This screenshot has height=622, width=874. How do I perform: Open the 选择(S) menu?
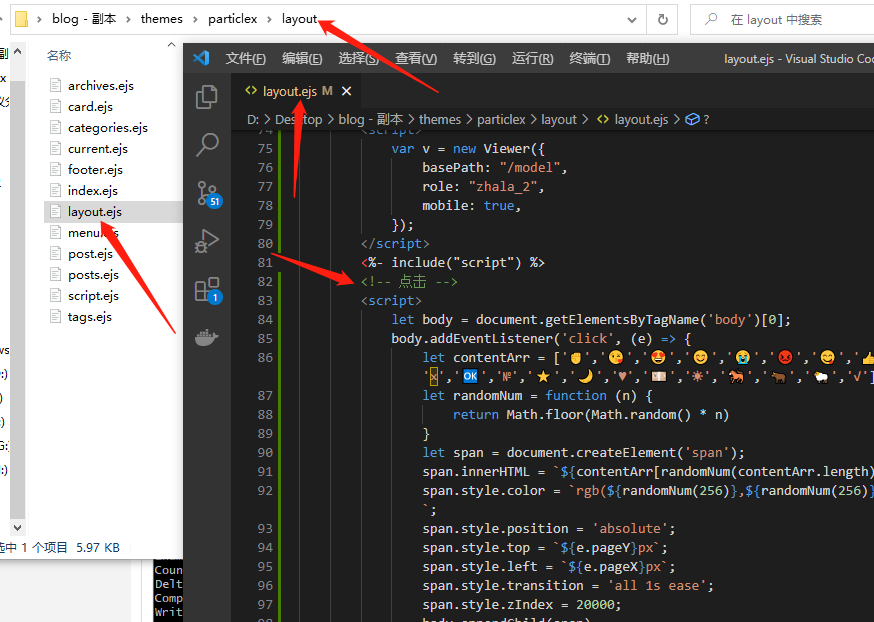coord(358,59)
